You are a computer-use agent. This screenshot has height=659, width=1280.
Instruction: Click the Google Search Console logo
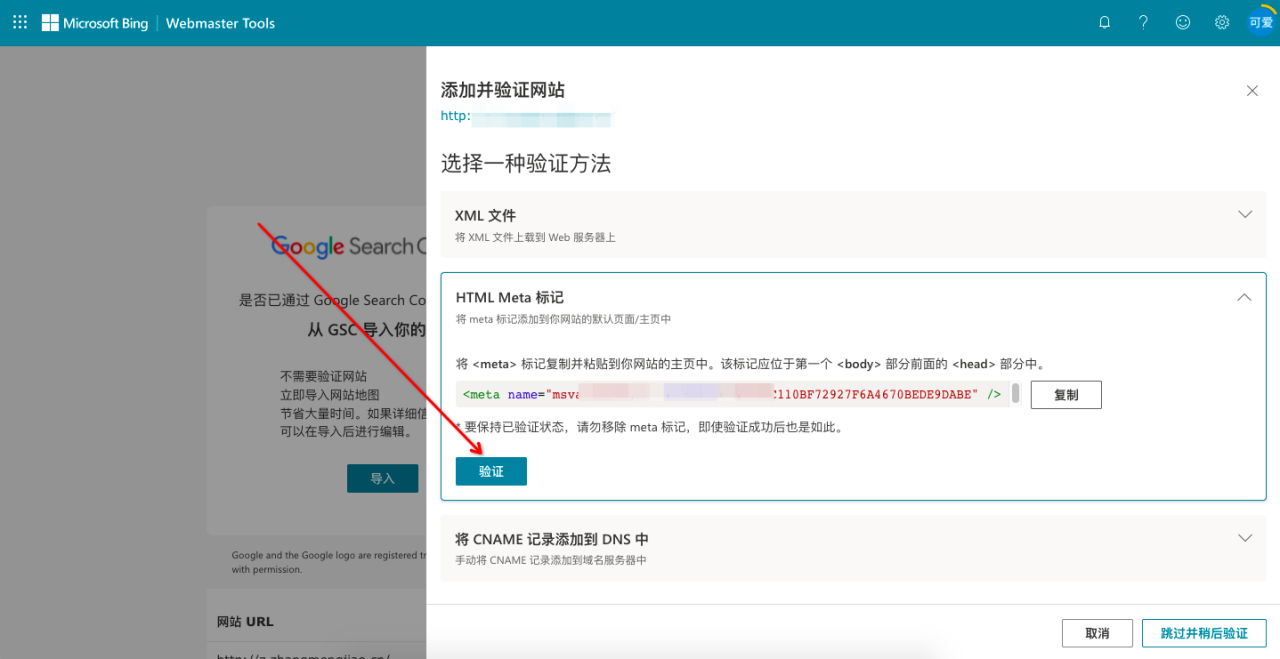[349, 246]
